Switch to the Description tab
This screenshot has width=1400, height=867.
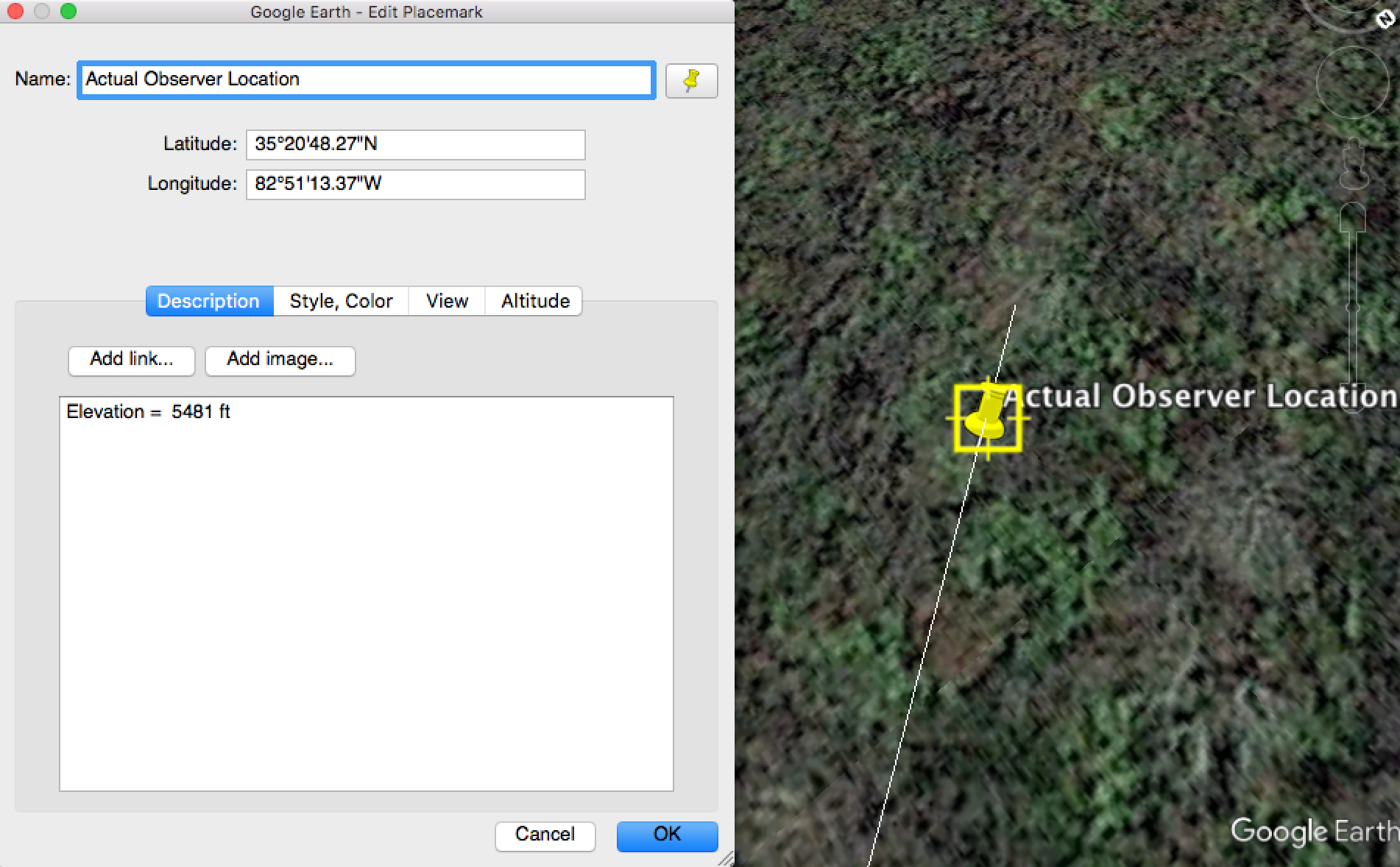point(209,301)
